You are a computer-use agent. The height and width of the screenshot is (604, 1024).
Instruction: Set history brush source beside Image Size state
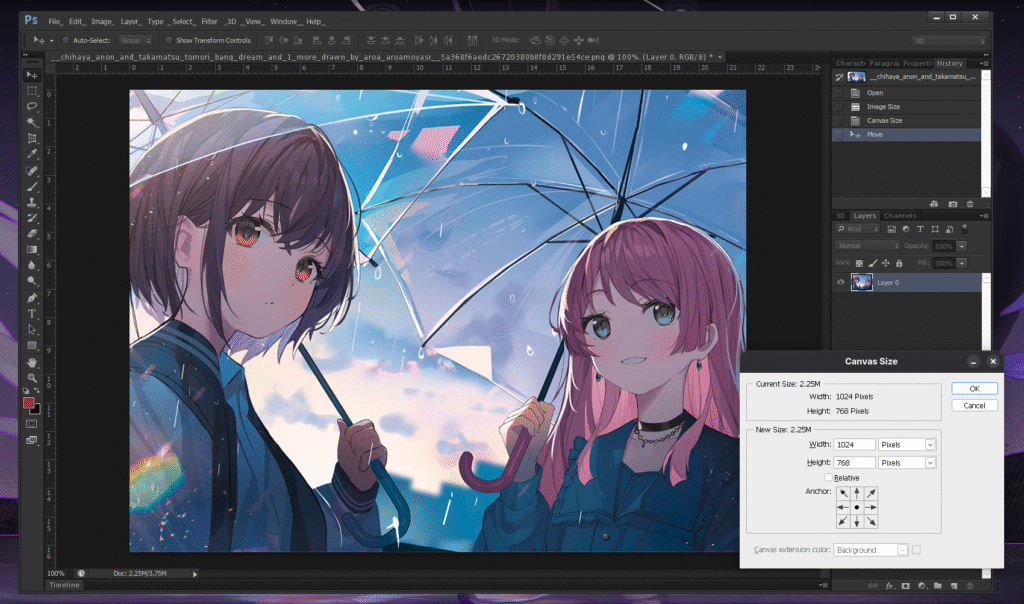click(840, 106)
